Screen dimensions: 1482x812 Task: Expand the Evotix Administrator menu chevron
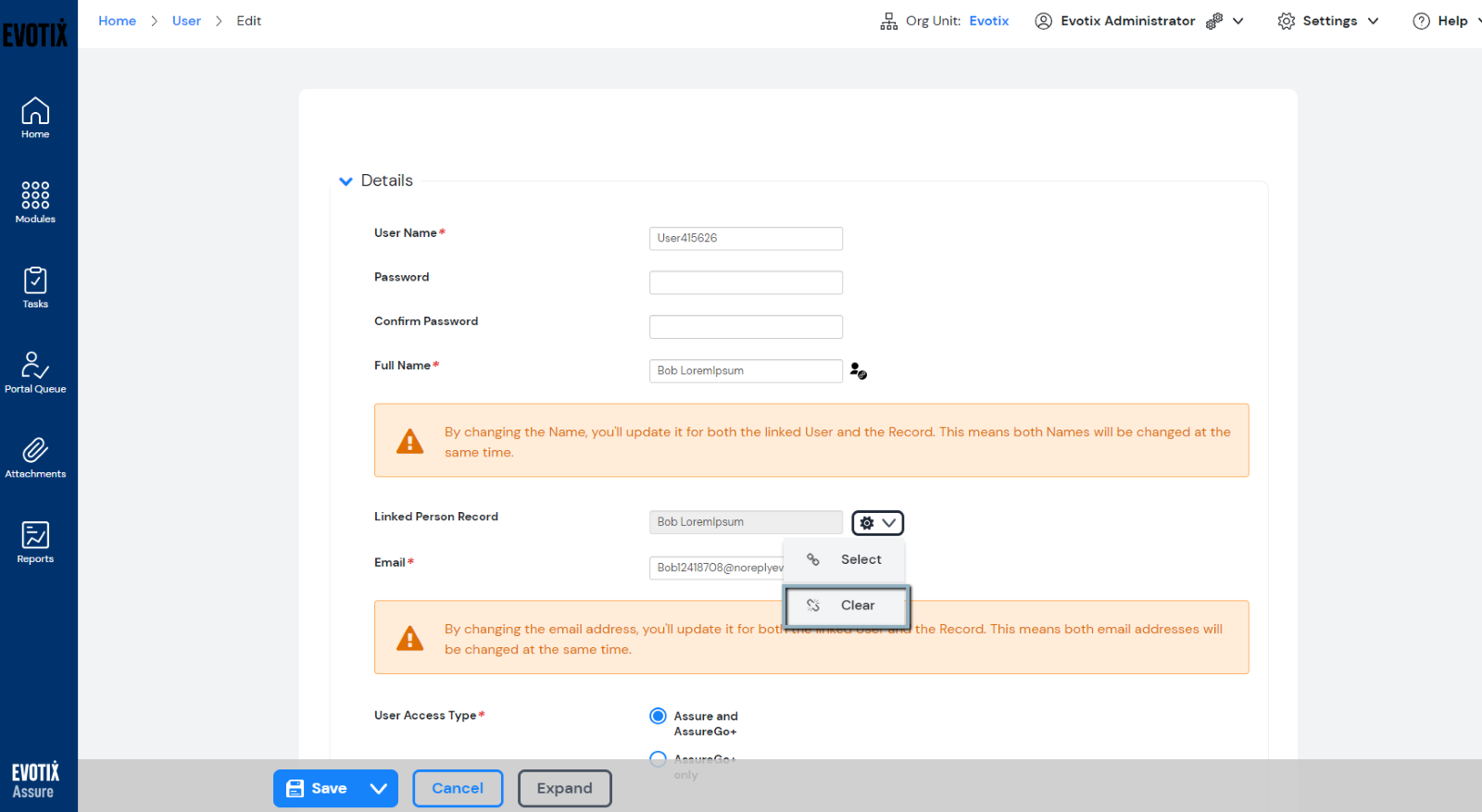coord(1238,21)
